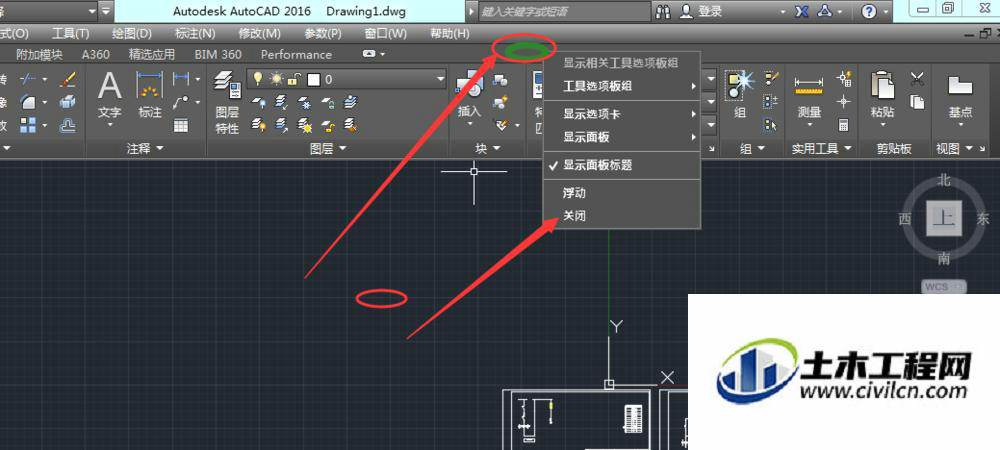
Task: Click the keyword search input field
Action: point(563,11)
